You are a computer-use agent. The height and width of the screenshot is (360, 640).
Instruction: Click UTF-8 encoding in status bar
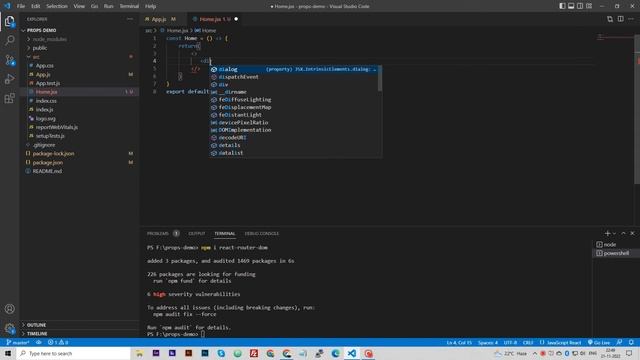510,342
